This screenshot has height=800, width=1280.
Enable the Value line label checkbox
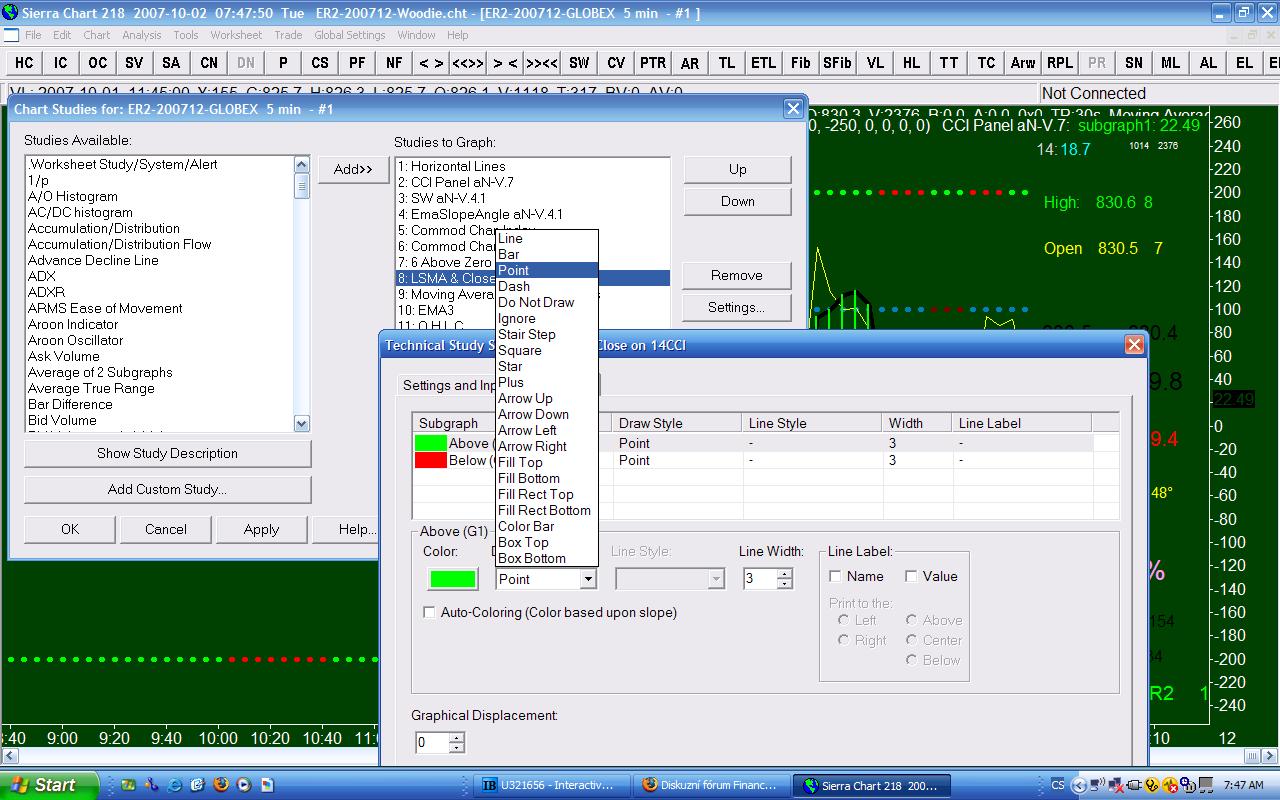[911, 576]
